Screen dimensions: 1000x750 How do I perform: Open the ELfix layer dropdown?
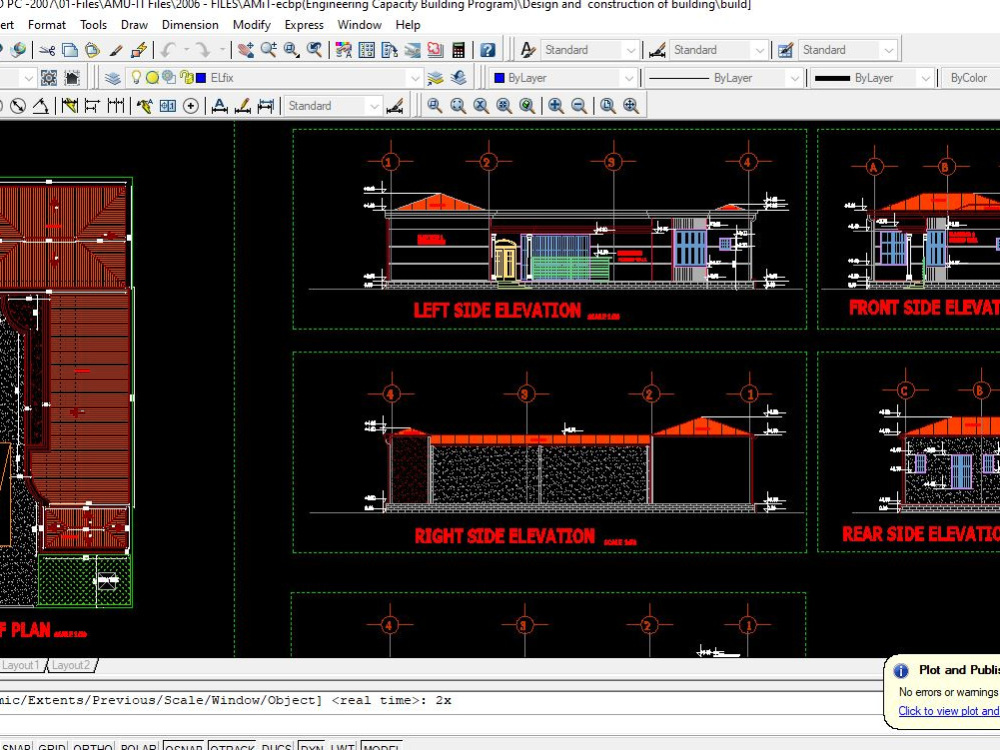pyautogui.click(x=415, y=76)
